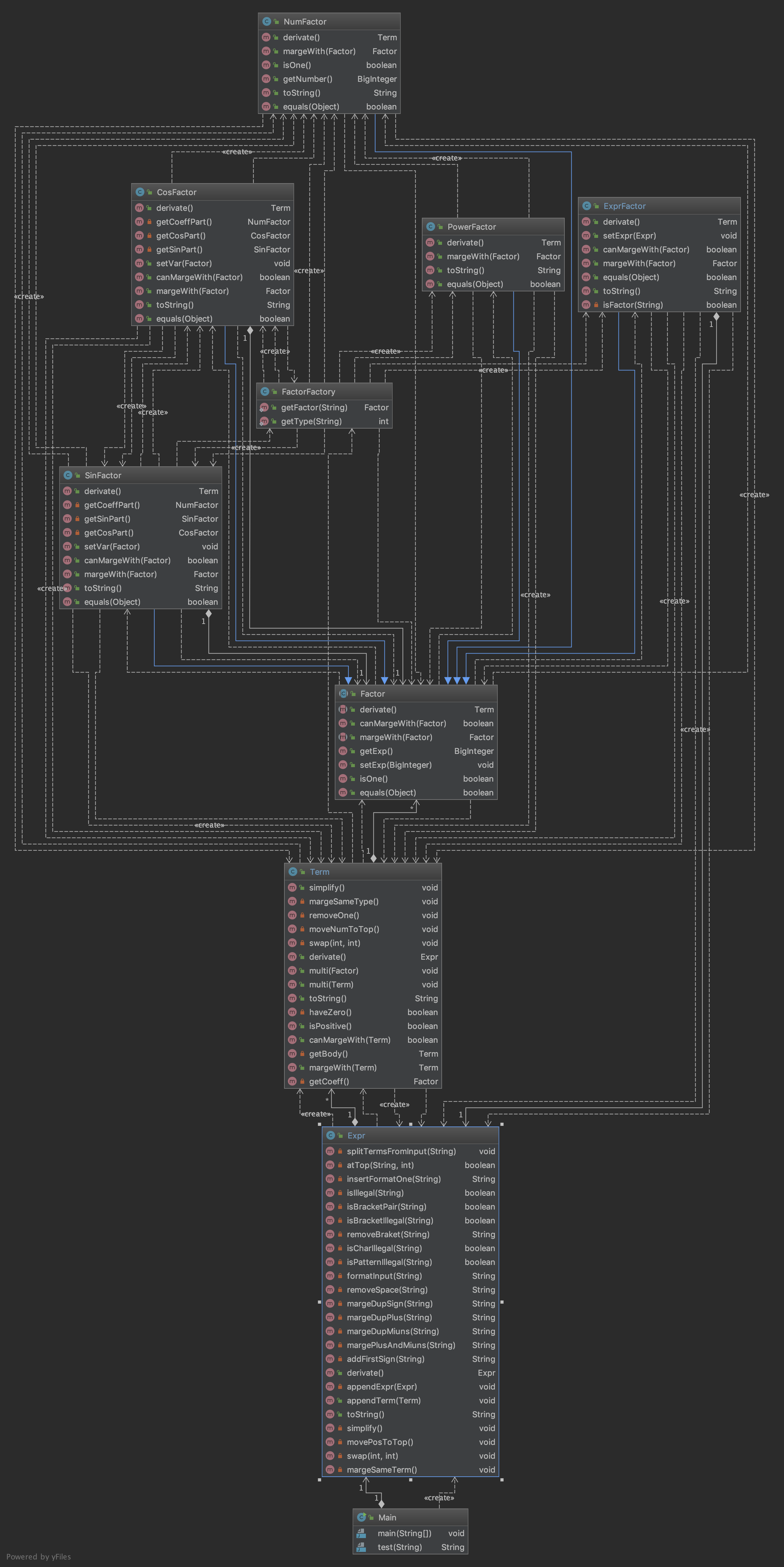This screenshot has width=784, height=1567.
Task: Click the NumFactor class icon
Action: tap(266, 21)
